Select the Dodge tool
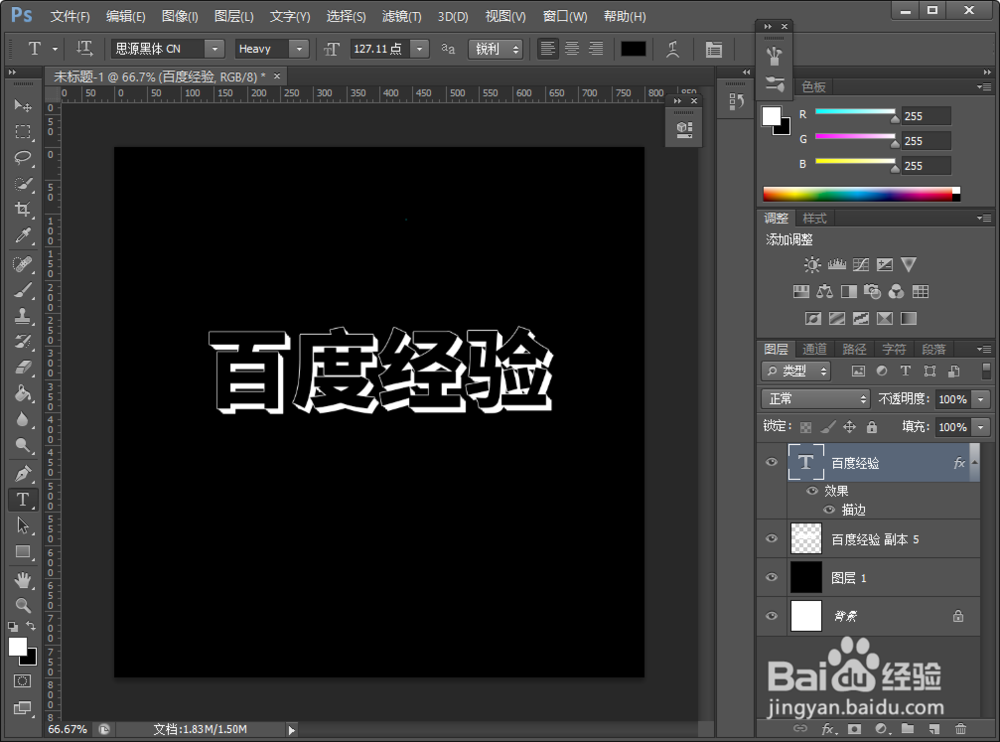Screen dimensions: 1000x742 23,445
